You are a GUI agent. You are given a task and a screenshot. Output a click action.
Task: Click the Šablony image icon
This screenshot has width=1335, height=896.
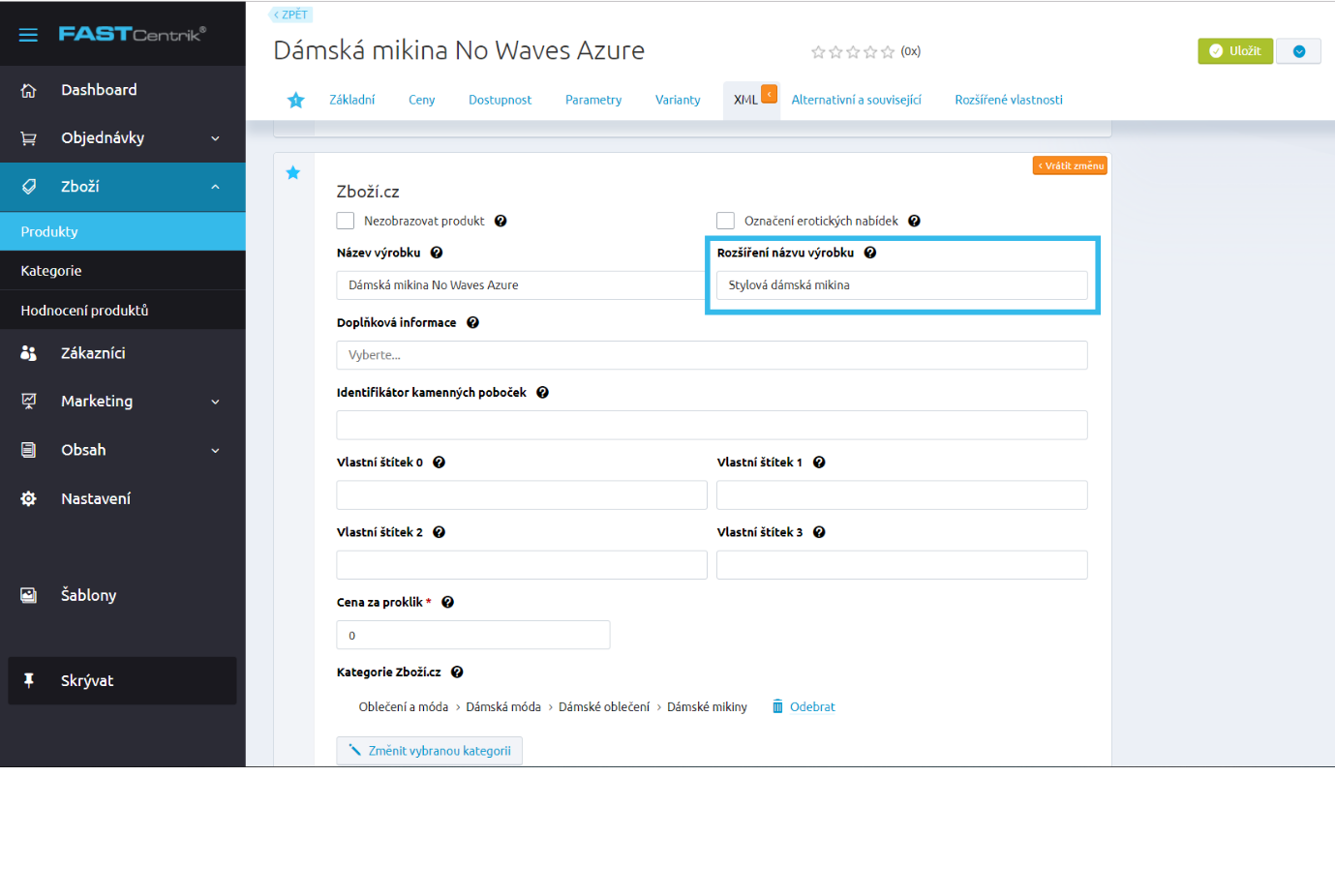29,596
